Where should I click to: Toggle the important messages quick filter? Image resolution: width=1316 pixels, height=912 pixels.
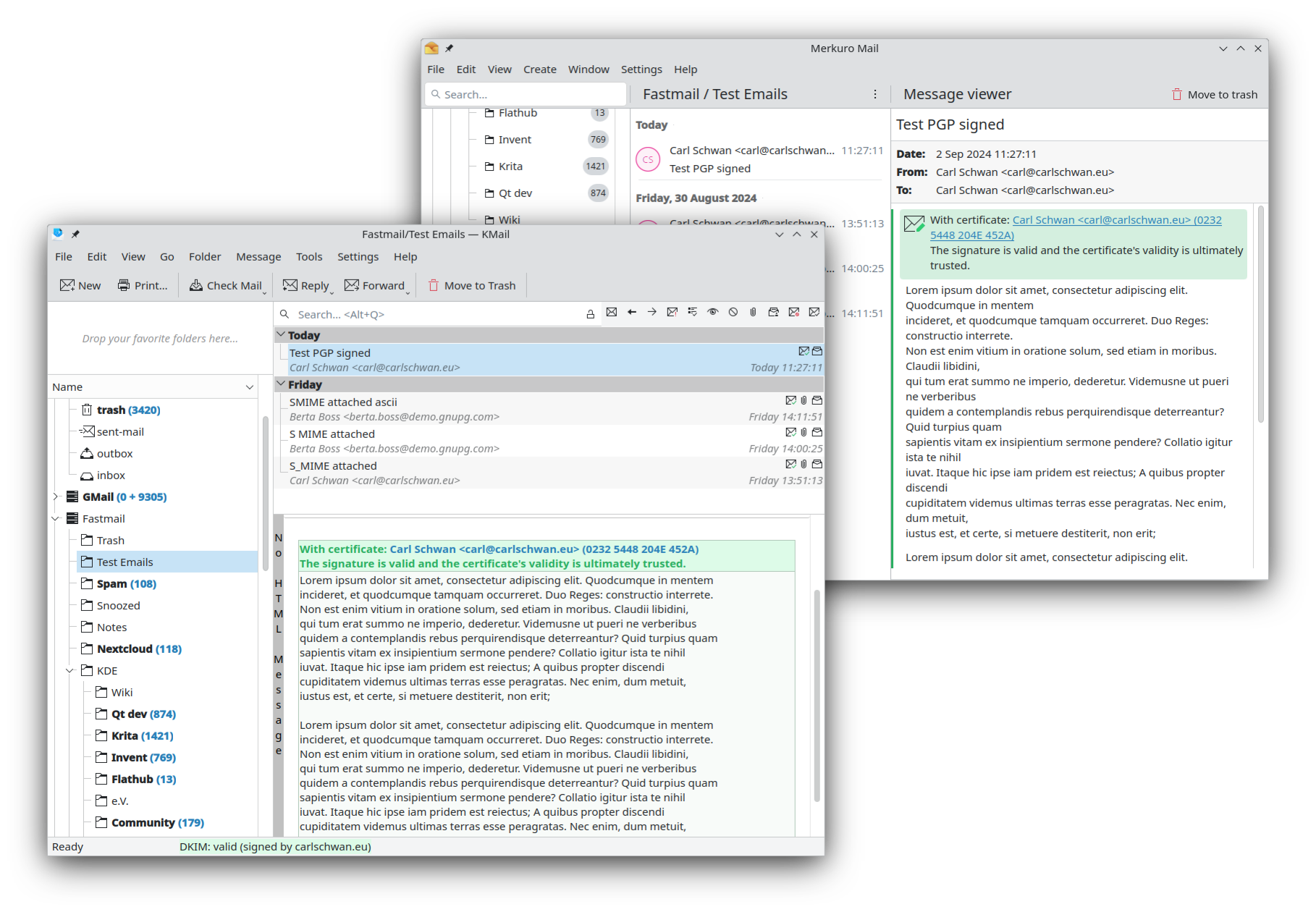pos(672,312)
